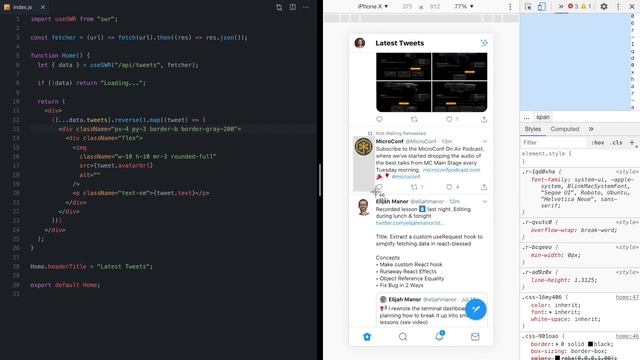
Task: Edit the 375 viewport width field
Action: point(407,7)
